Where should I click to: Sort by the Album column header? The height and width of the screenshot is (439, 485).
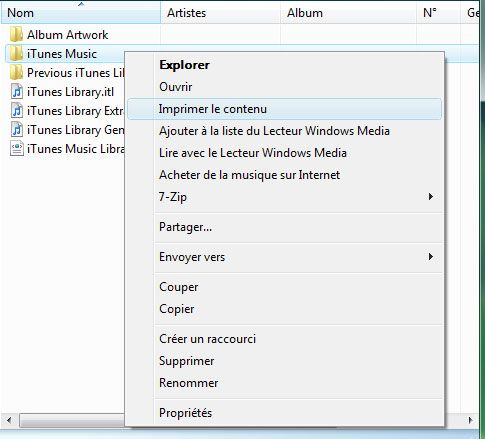coord(348,13)
